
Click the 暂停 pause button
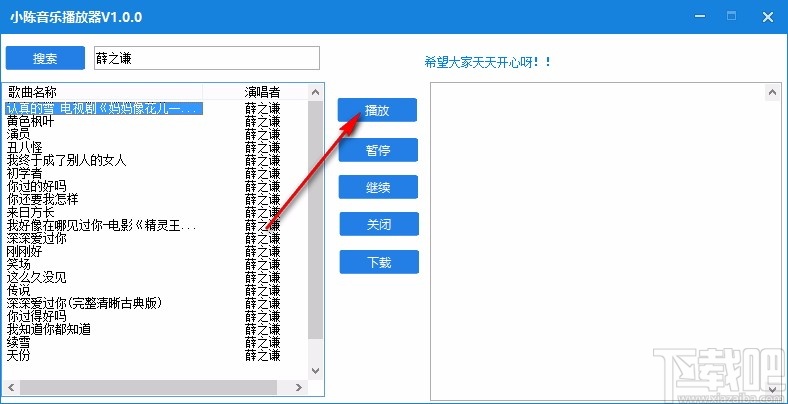pos(378,150)
